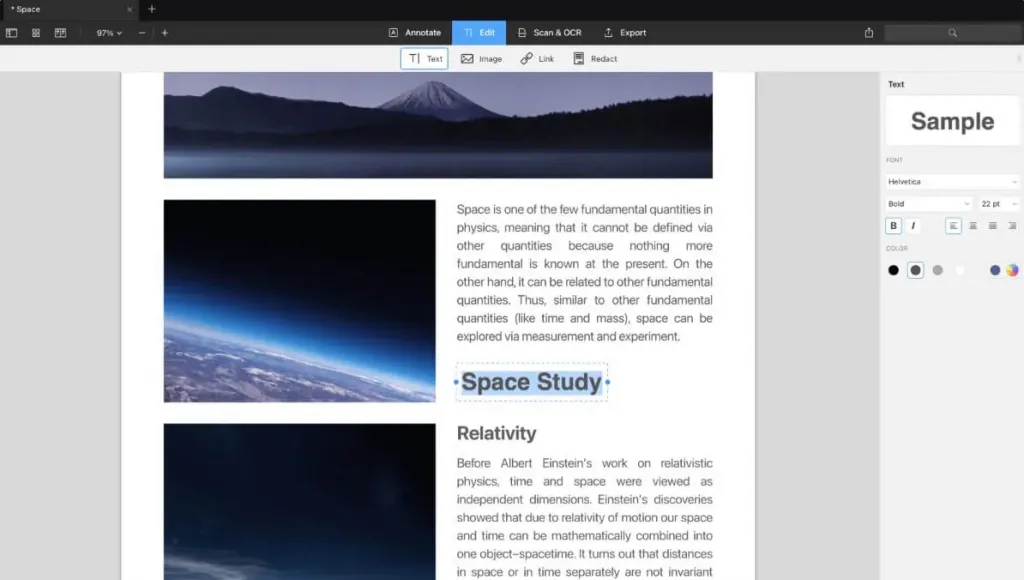Open the Export tab

point(625,33)
